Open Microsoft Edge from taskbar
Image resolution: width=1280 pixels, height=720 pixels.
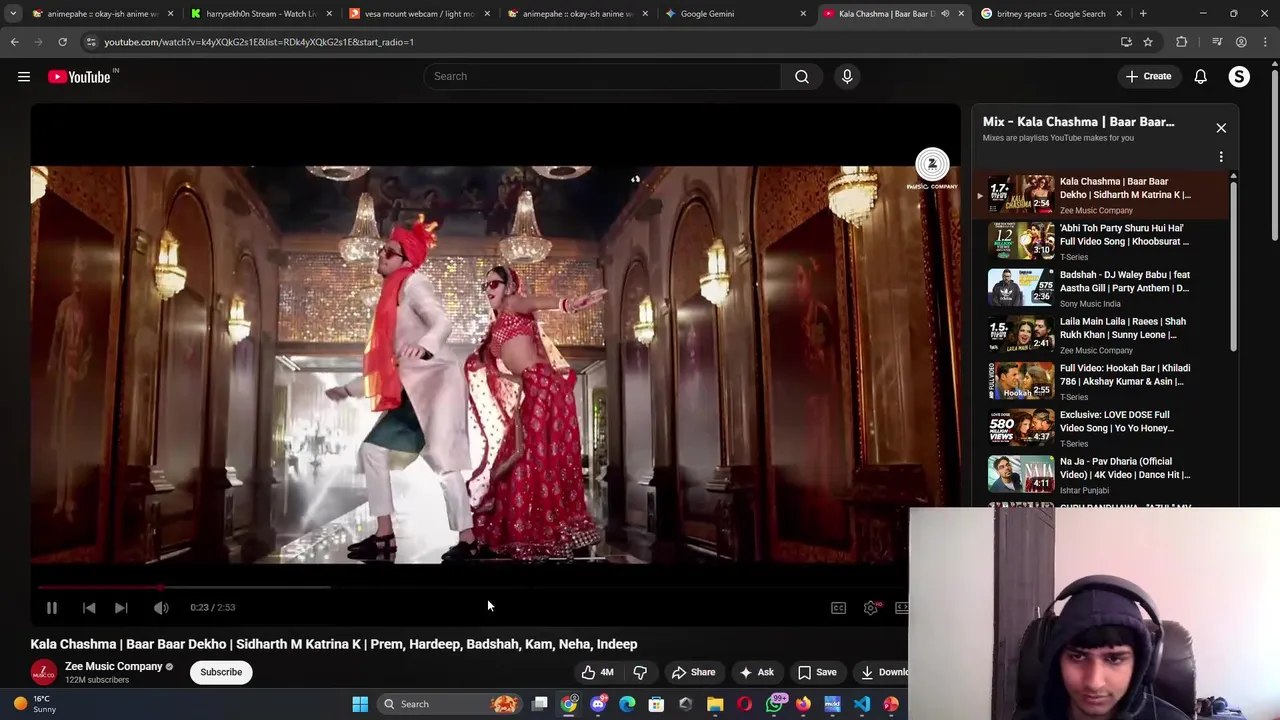coord(627,704)
